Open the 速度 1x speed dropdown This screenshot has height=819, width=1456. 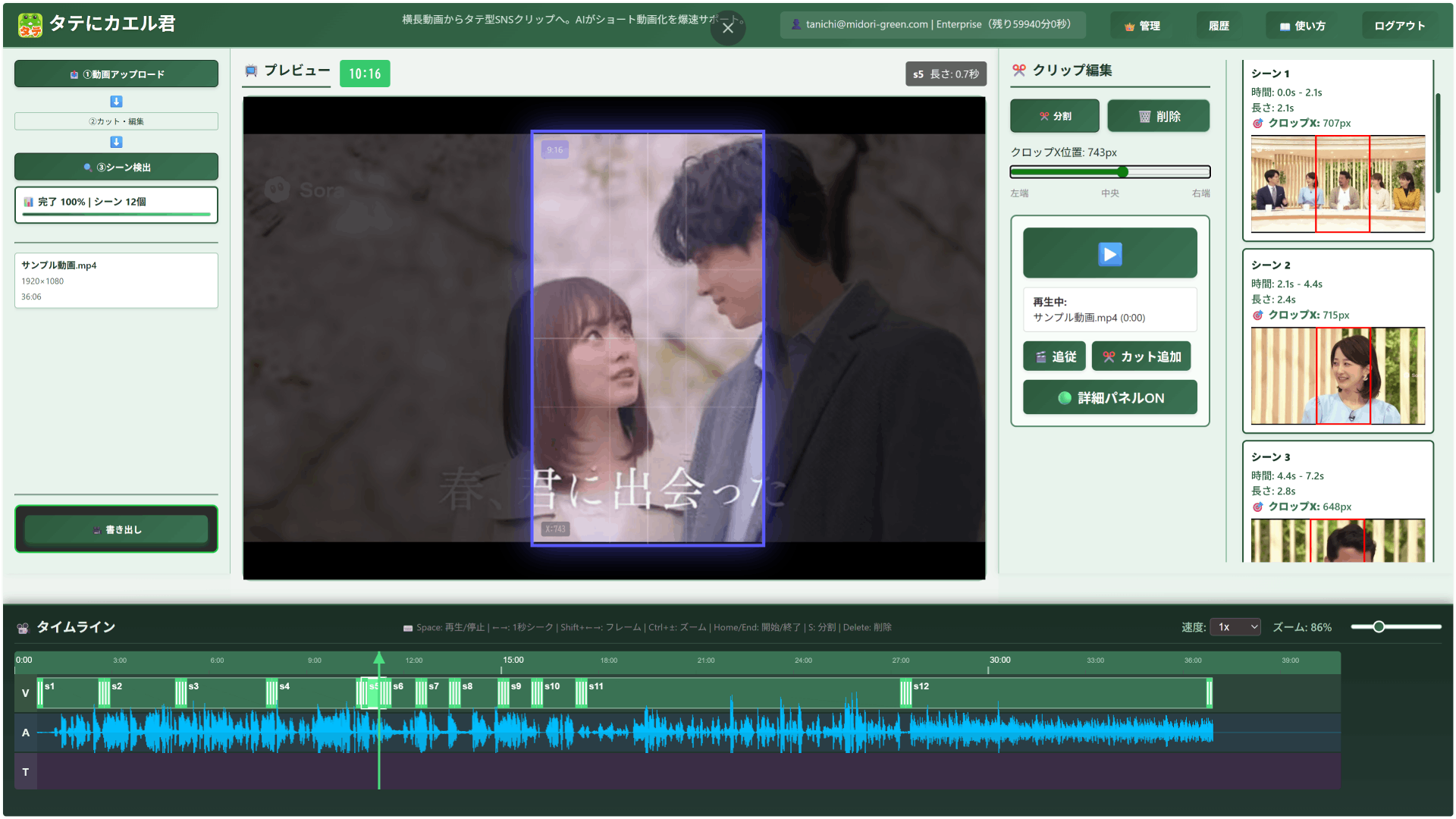1235,627
